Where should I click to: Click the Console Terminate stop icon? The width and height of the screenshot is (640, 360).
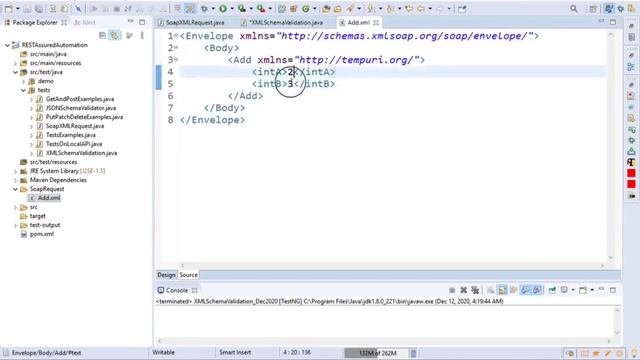click(452, 290)
